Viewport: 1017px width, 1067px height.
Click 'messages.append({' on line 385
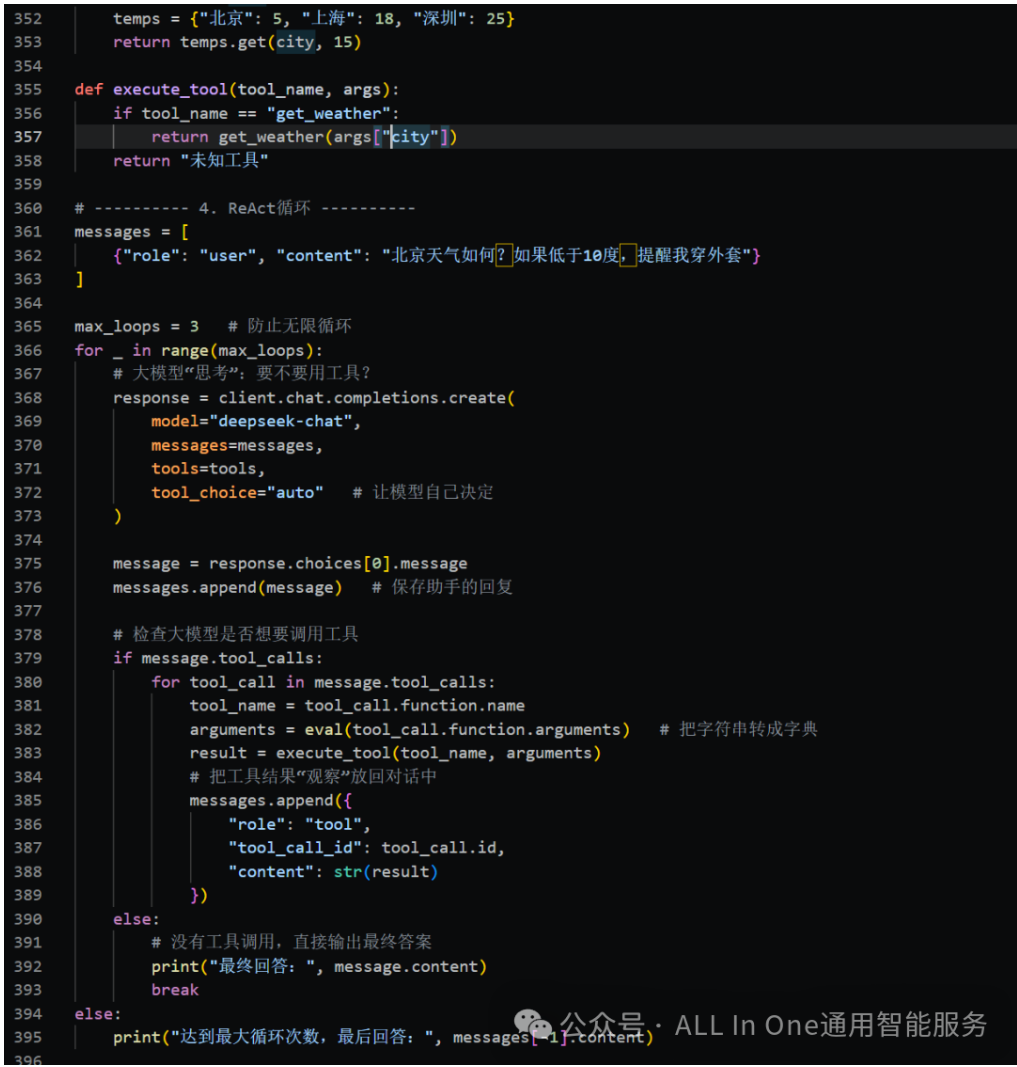click(271, 800)
